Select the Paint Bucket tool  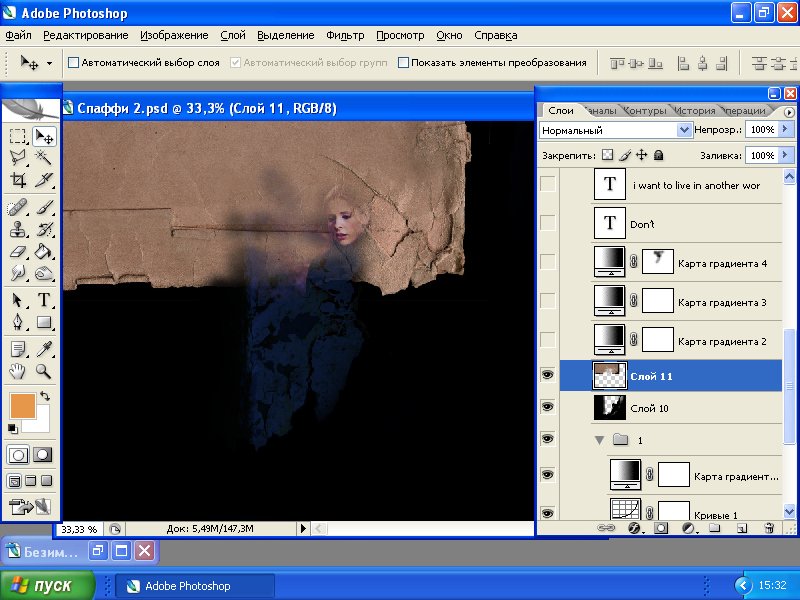(44, 252)
